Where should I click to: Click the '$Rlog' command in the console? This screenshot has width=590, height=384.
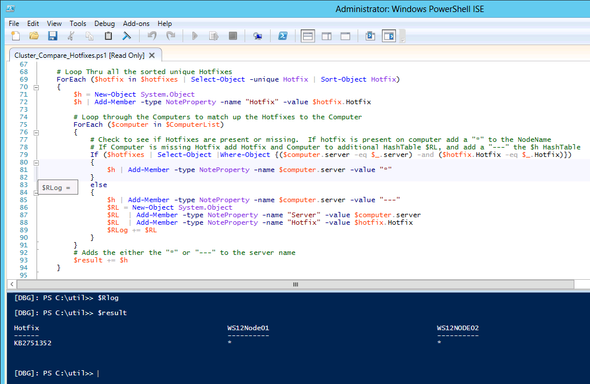tap(108, 298)
